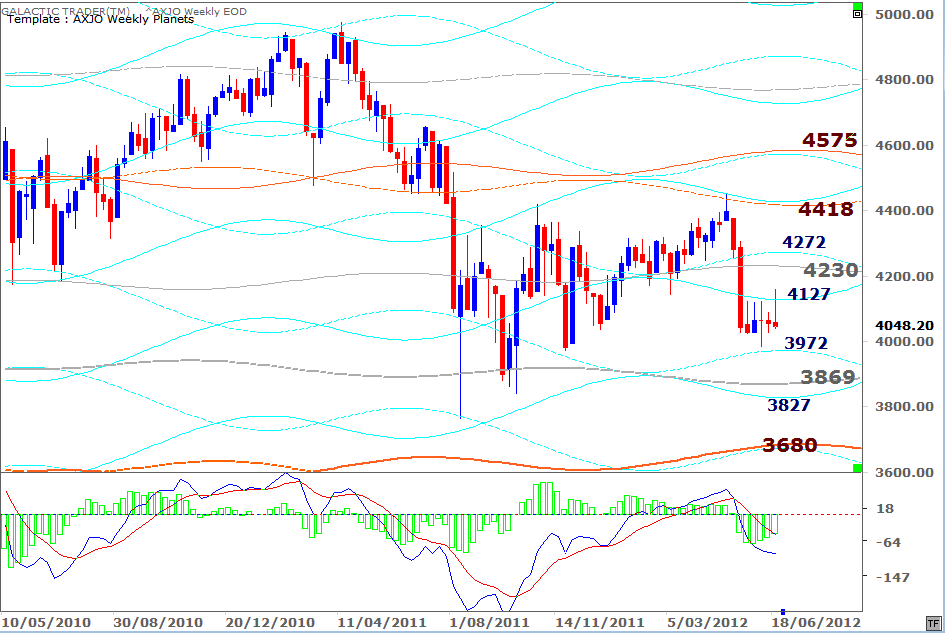Click the 3827 level label
Viewport: 945px width, 633px height.
(x=789, y=405)
